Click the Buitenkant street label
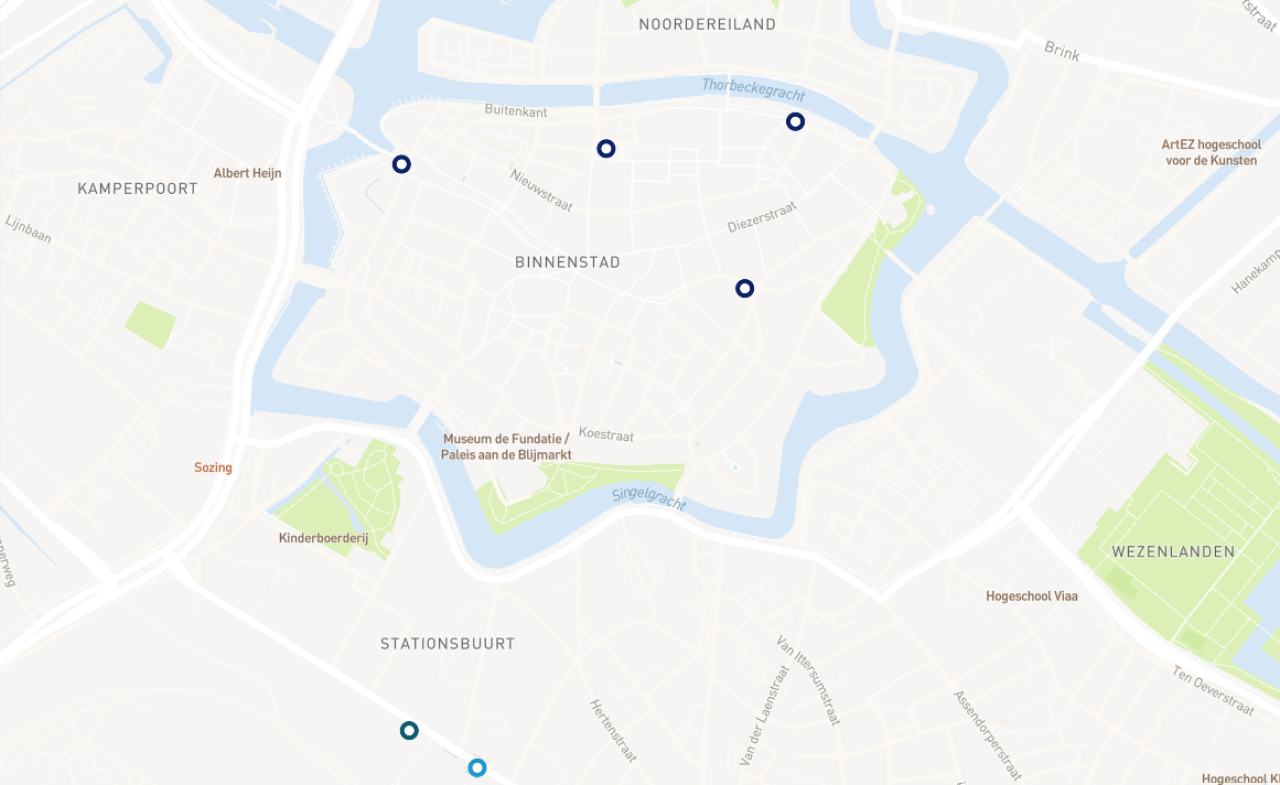The image size is (1280, 785). click(516, 111)
